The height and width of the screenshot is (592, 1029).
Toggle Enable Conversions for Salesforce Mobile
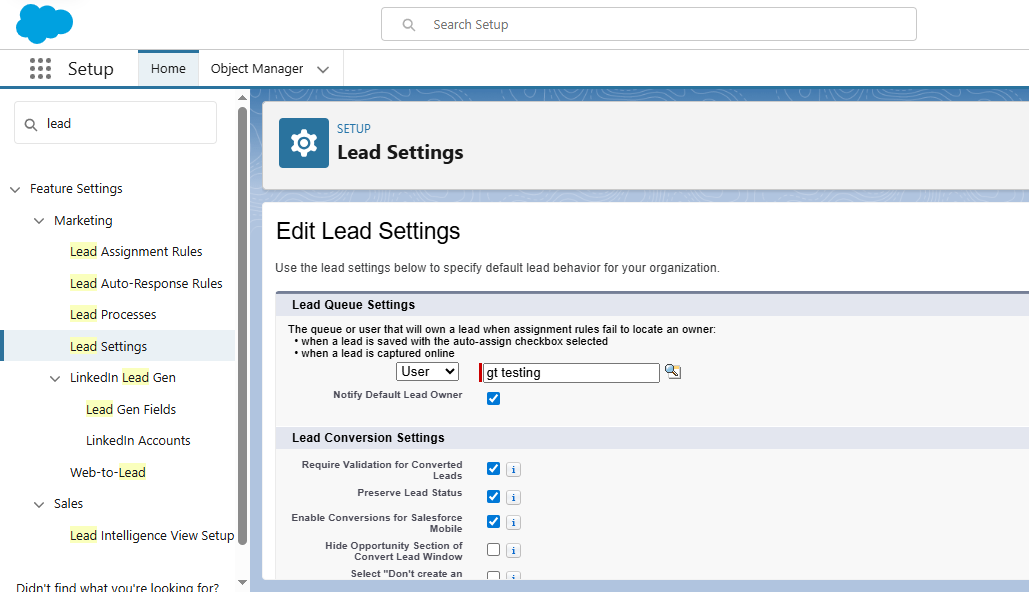click(494, 522)
